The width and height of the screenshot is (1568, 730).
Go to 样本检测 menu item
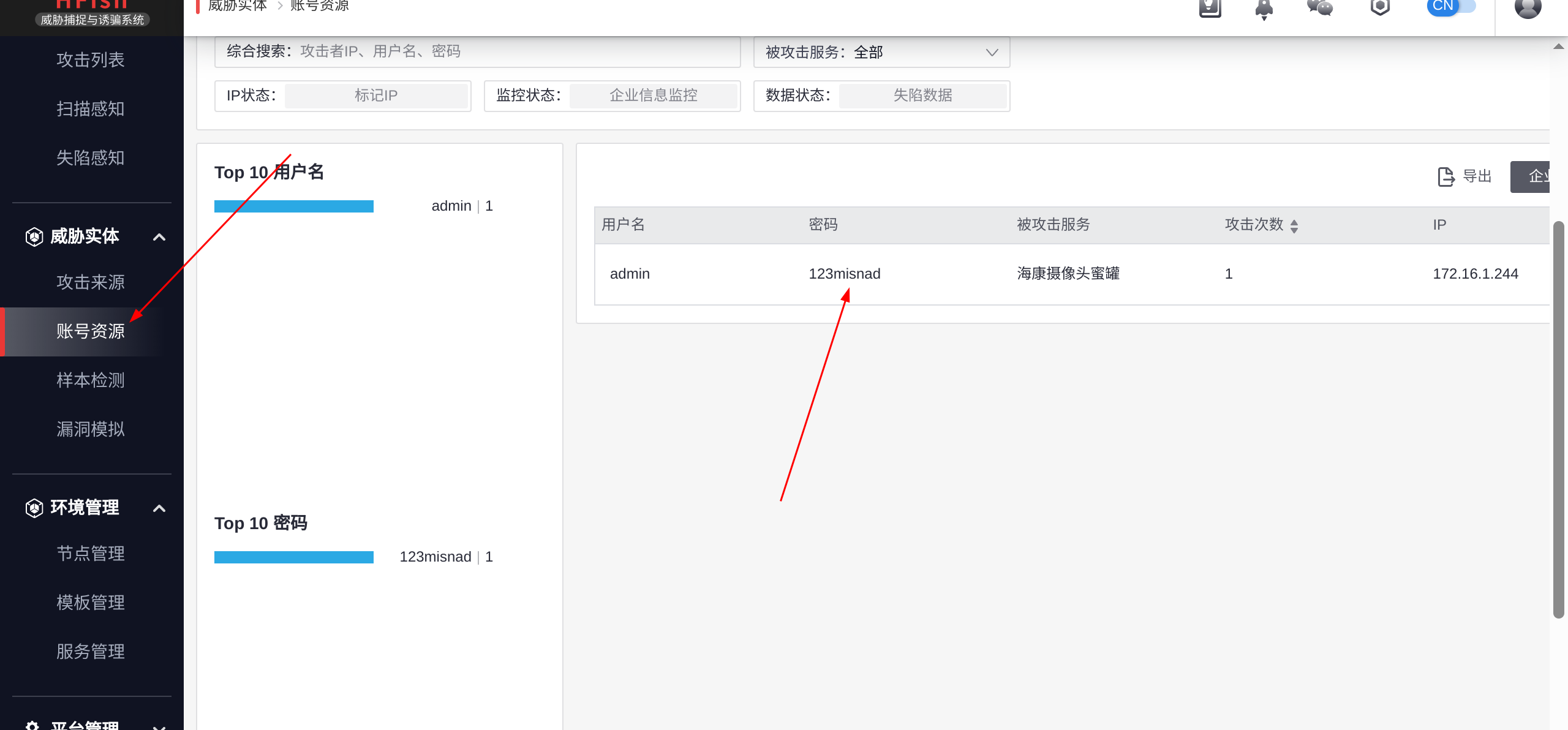click(x=91, y=380)
